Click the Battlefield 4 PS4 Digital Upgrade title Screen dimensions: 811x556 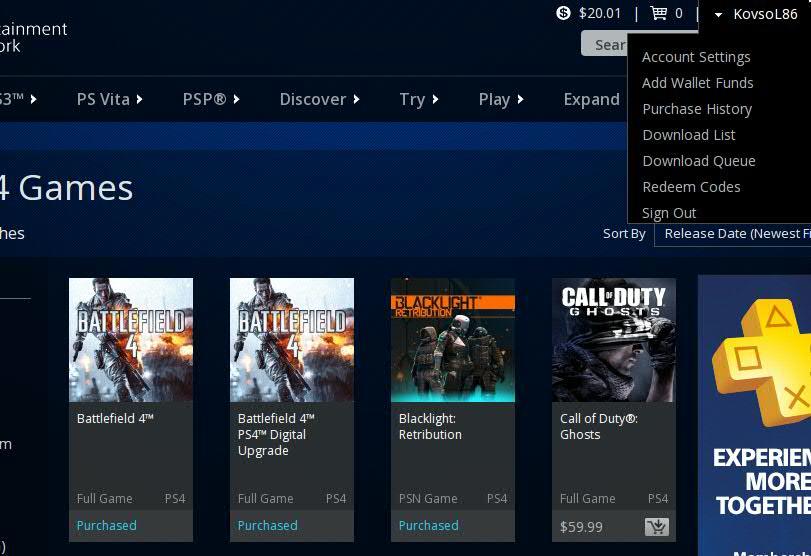[x=276, y=434]
